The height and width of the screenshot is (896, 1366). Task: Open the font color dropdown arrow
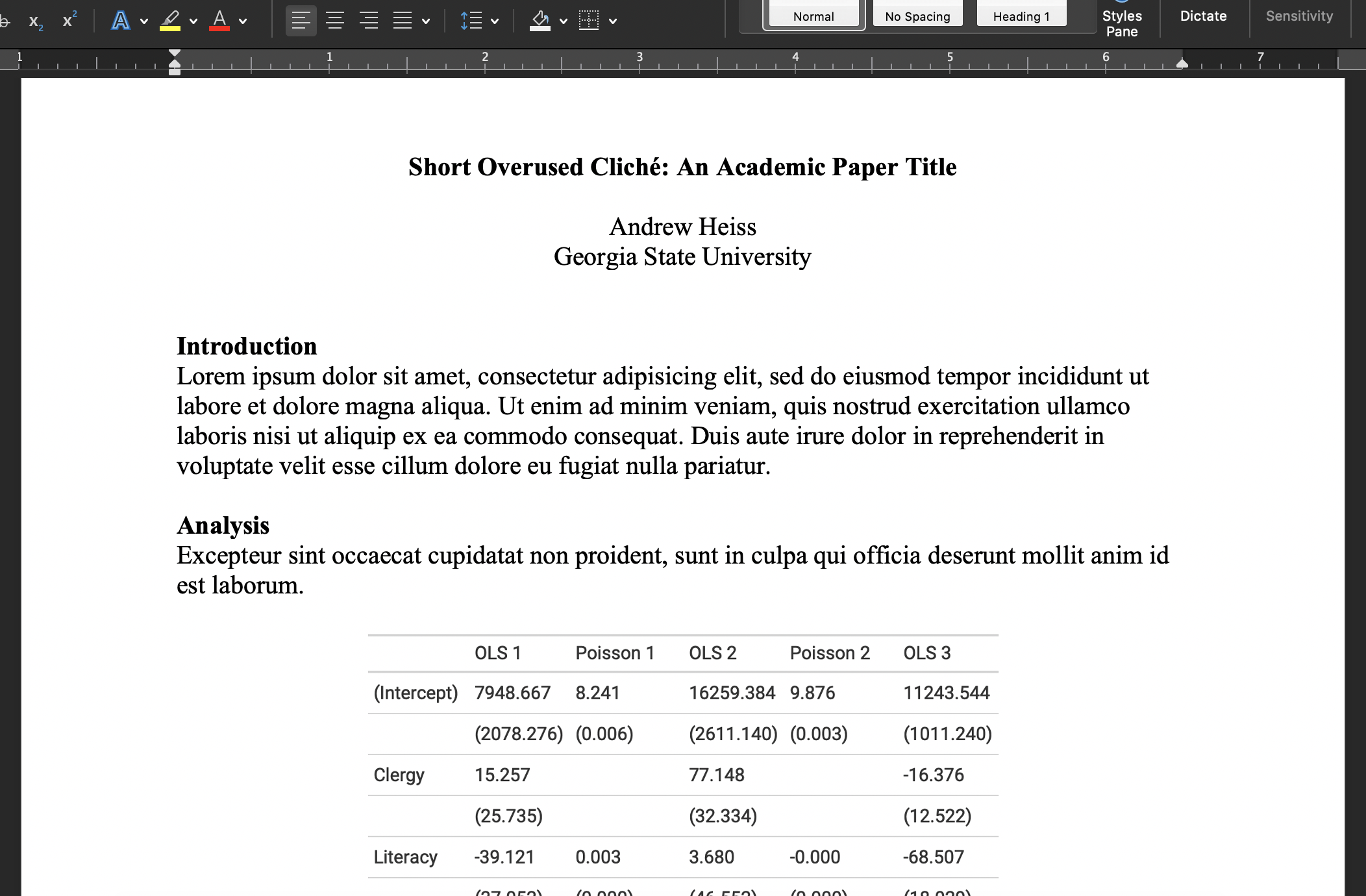click(x=243, y=21)
